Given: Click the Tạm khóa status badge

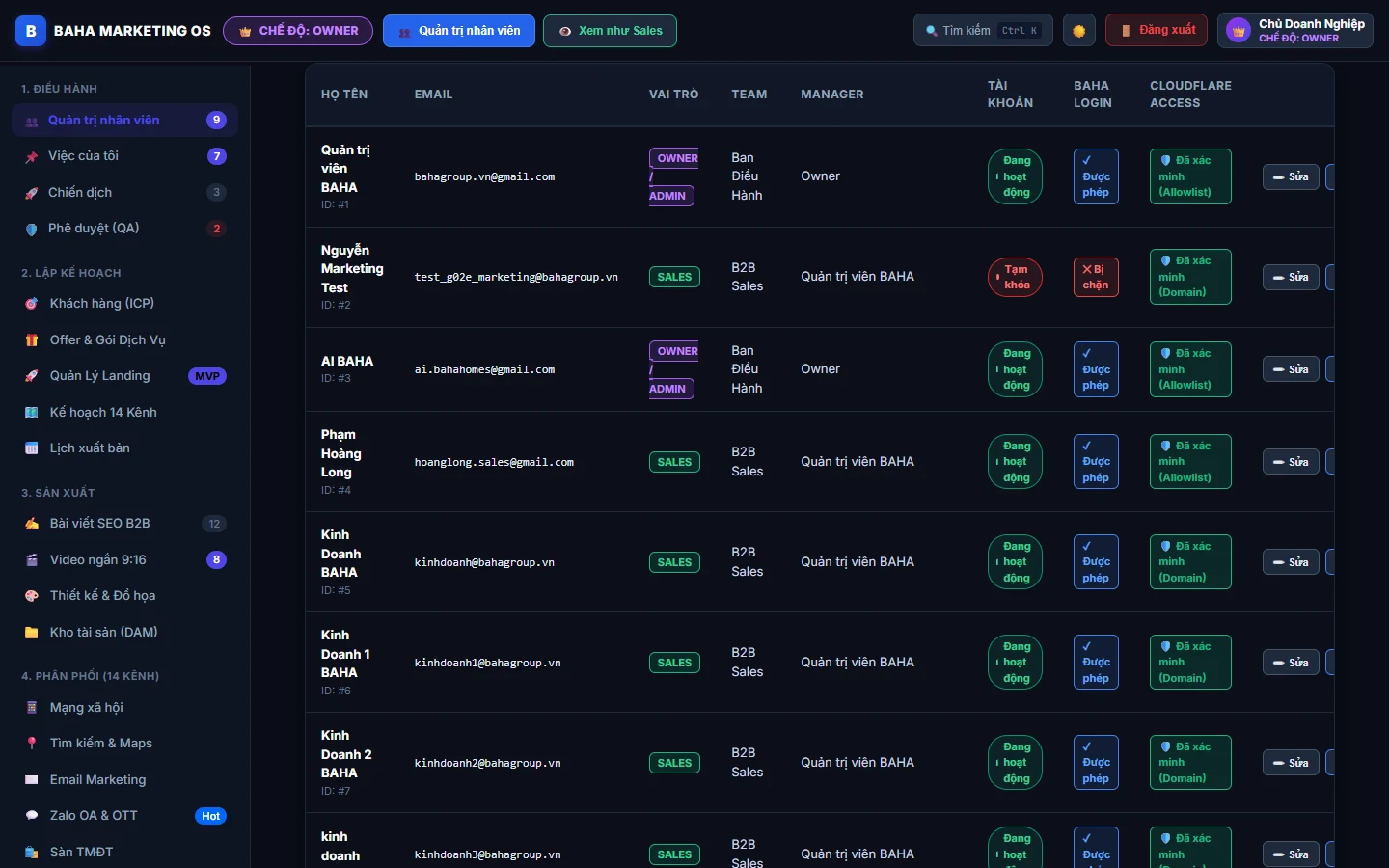Looking at the screenshot, I should pyautogui.click(x=1015, y=278).
